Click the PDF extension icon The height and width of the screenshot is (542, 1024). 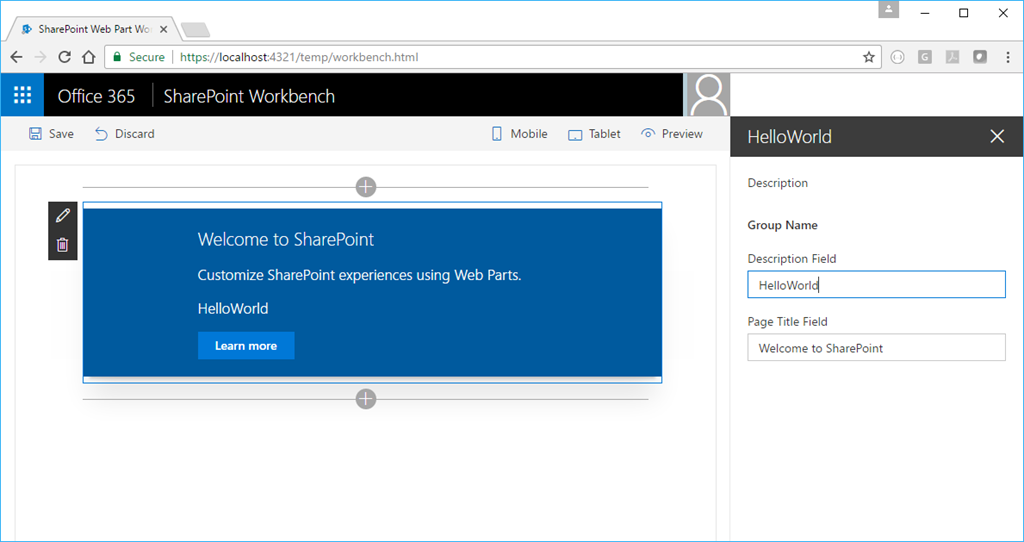(x=952, y=57)
